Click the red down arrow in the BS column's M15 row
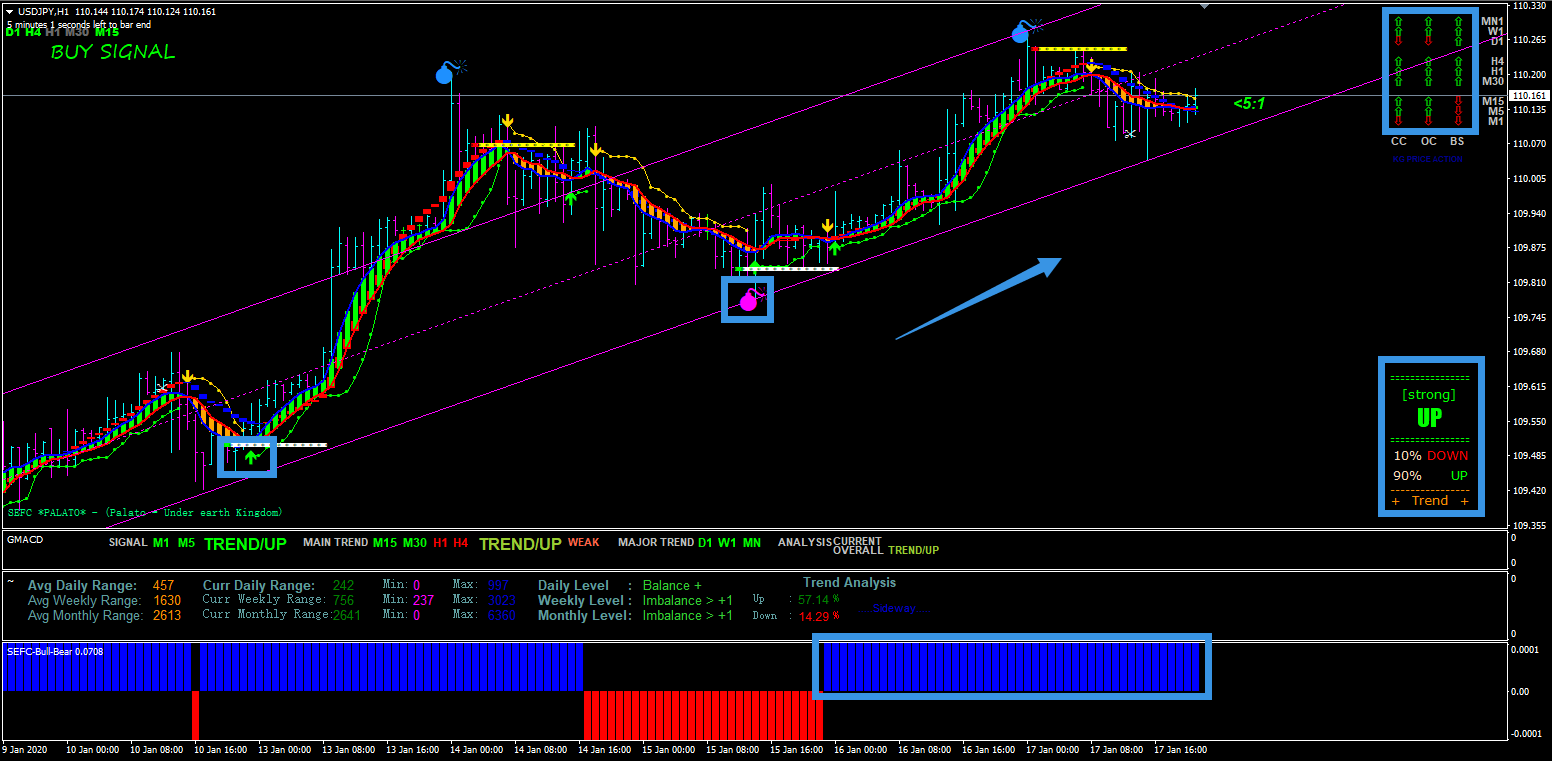Image resolution: width=1552 pixels, height=761 pixels. click(x=1458, y=102)
